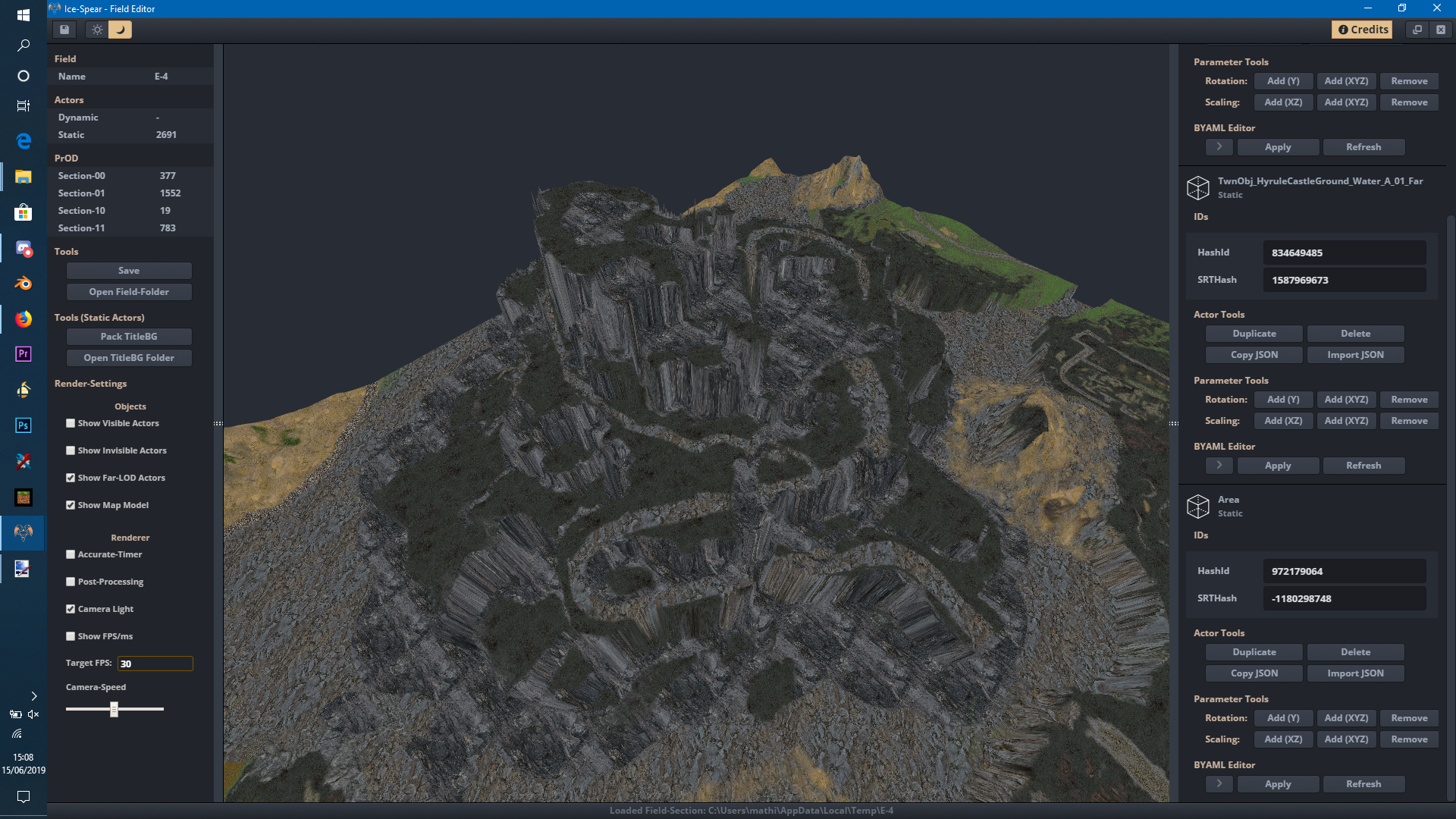Select dark theme moon icon
The height and width of the screenshot is (819, 1456).
[x=120, y=30]
